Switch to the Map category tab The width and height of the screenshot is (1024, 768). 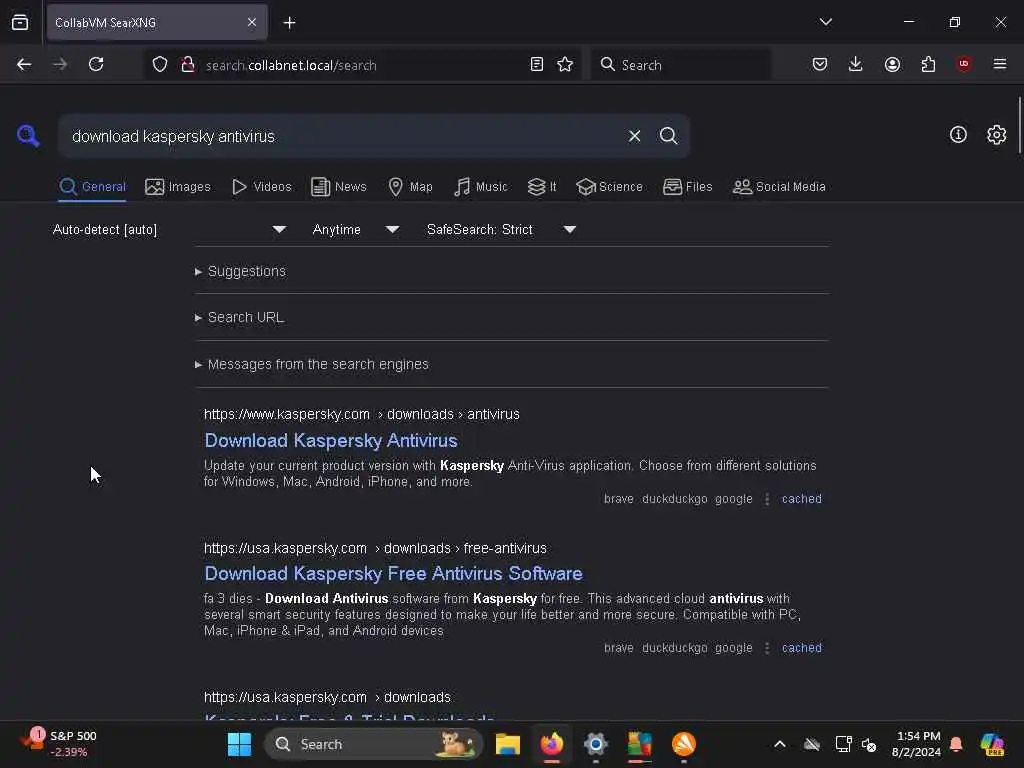410,187
